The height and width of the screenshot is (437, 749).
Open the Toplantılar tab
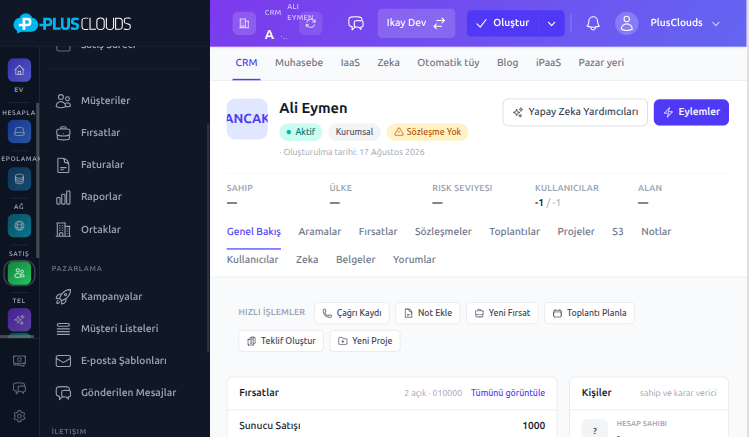coord(514,232)
